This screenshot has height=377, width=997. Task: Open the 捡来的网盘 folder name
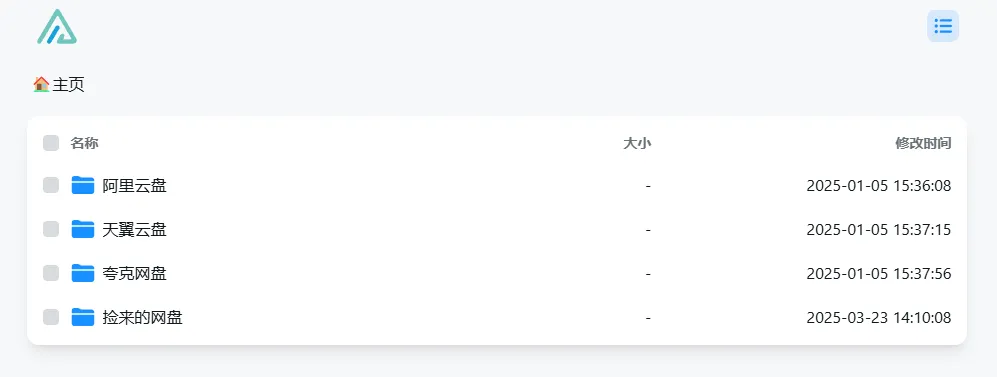[x=142, y=317]
